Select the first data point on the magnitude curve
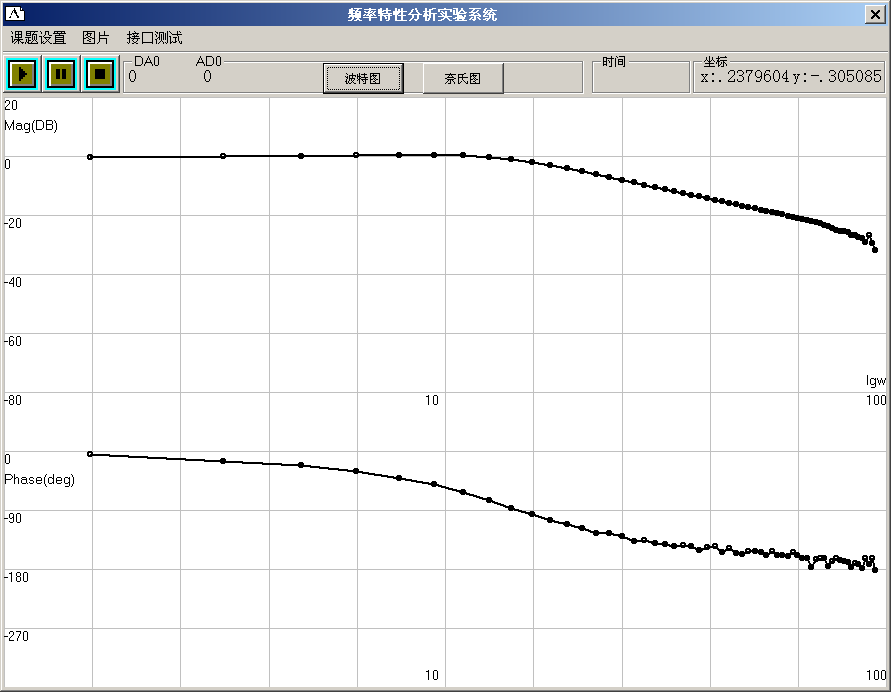Screen dimensions: 891x692 90,157
